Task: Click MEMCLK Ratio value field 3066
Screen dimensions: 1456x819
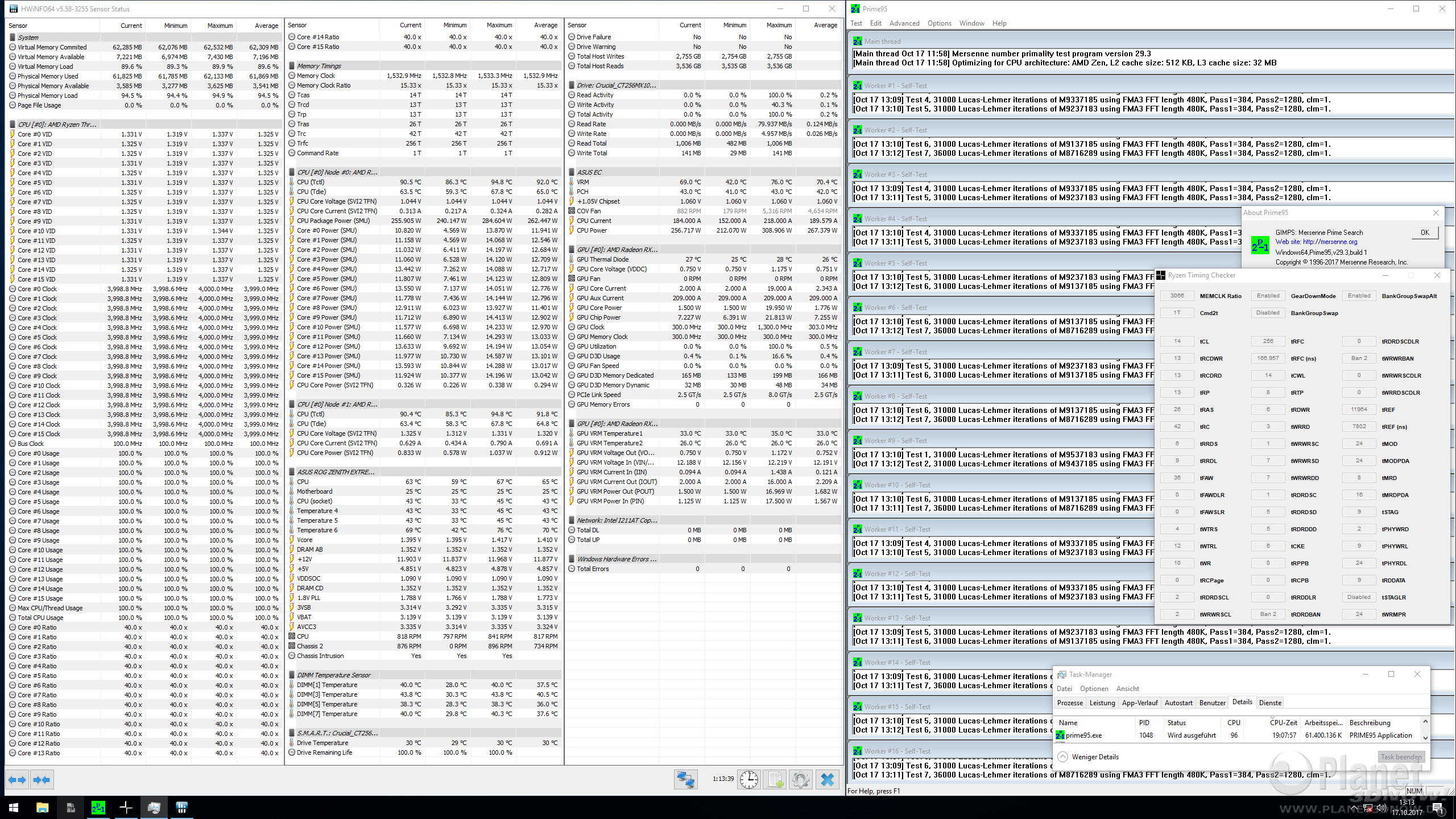Action: point(1177,296)
